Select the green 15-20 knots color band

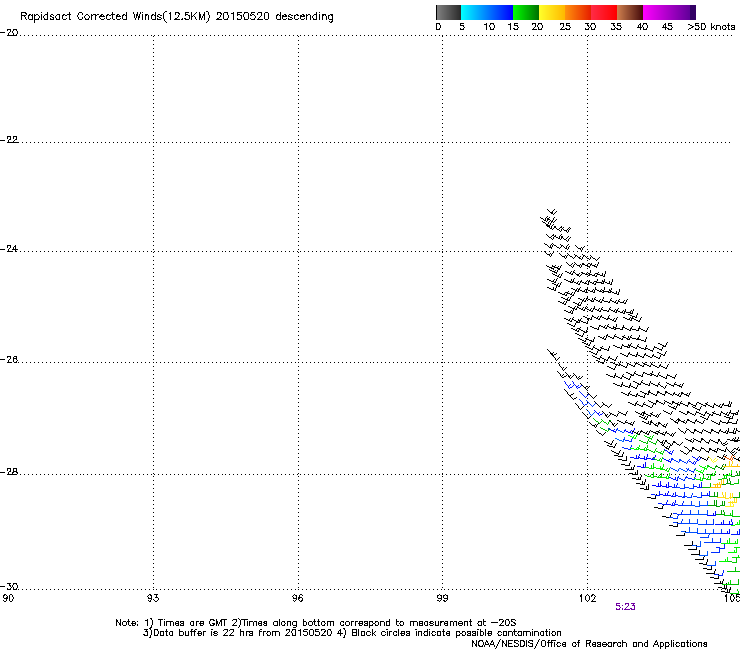pyautogui.click(x=526, y=12)
